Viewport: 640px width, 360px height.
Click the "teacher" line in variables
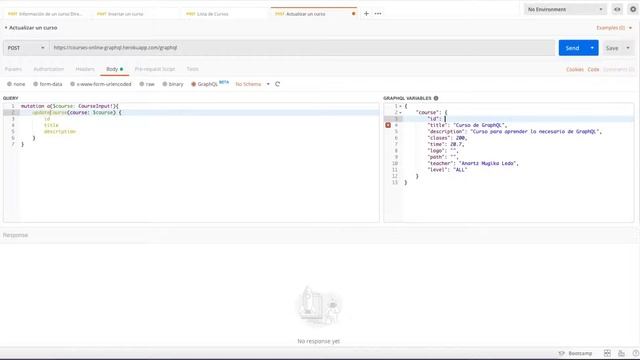tap(473, 163)
